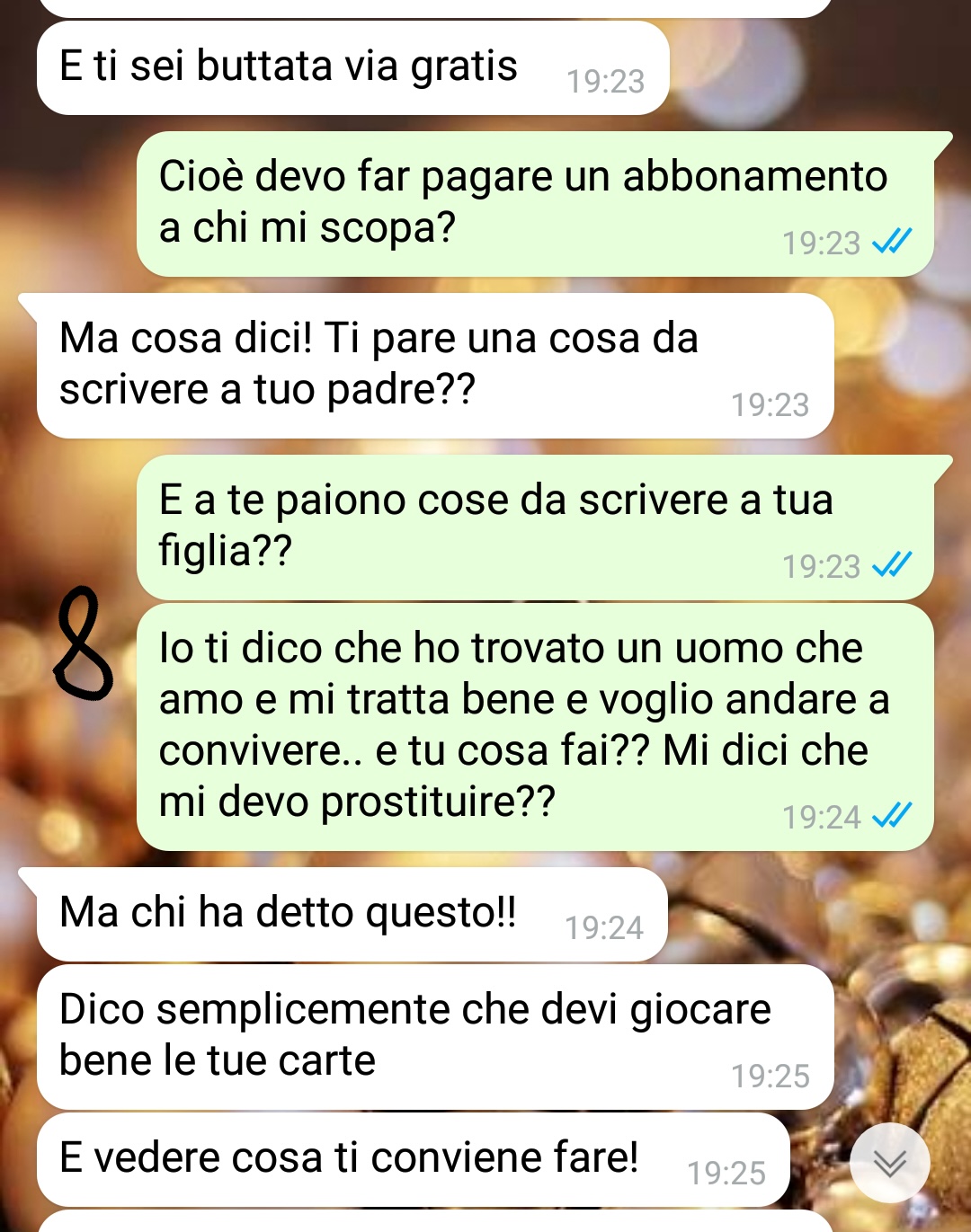Image resolution: width=971 pixels, height=1232 pixels.
Task: Tap the partially visible bubble at the top
Action: 435,7
